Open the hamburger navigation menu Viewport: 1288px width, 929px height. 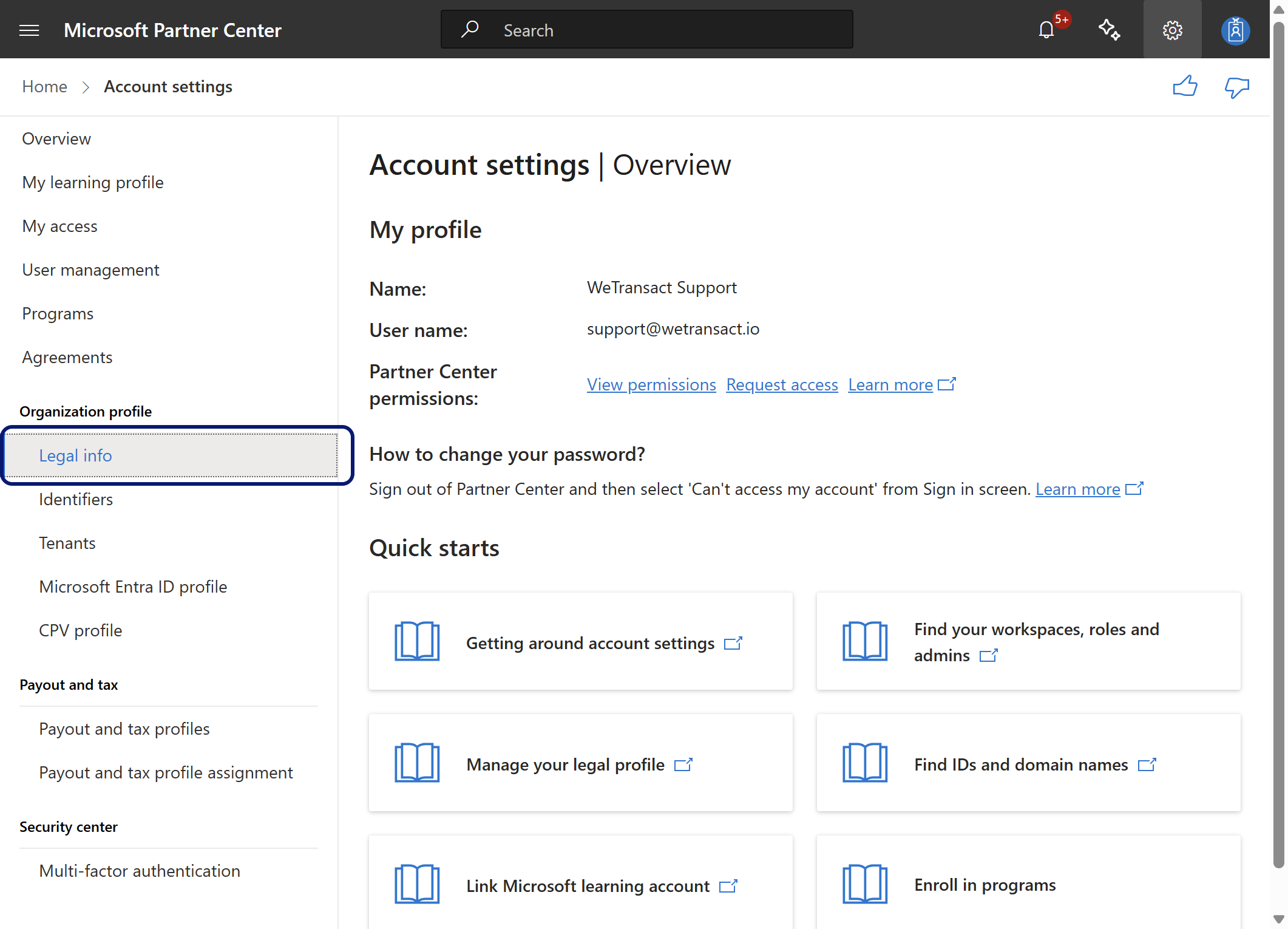coord(29,30)
